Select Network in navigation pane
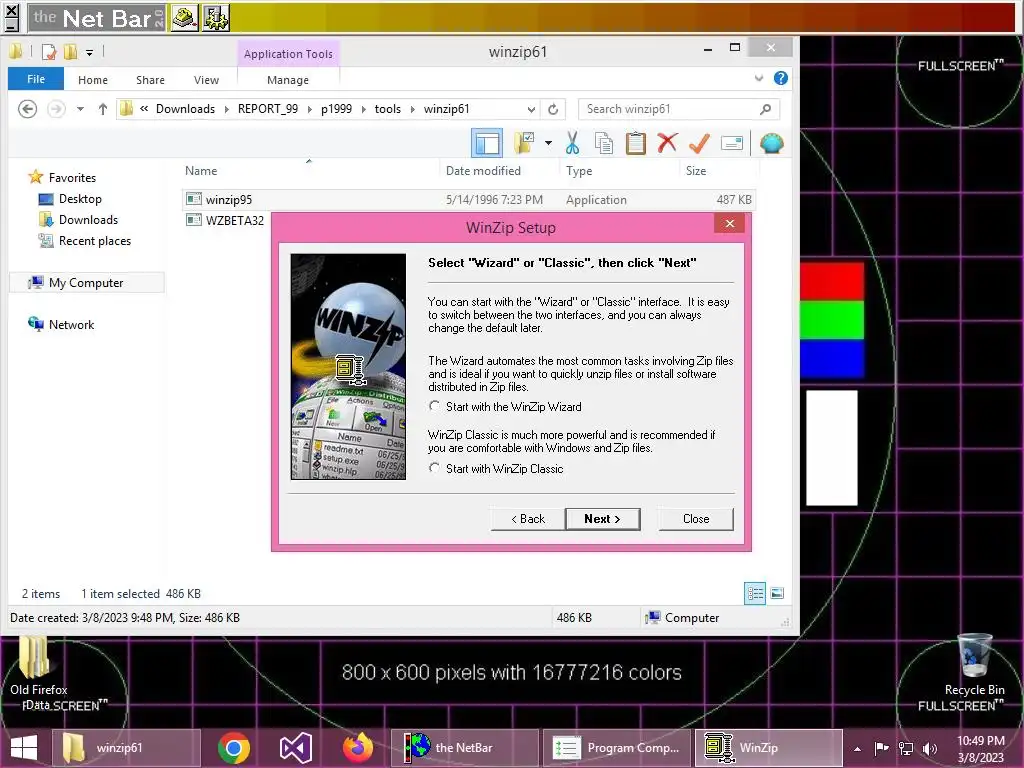This screenshot has height=768, width=1024. click(x=71, y=325)
